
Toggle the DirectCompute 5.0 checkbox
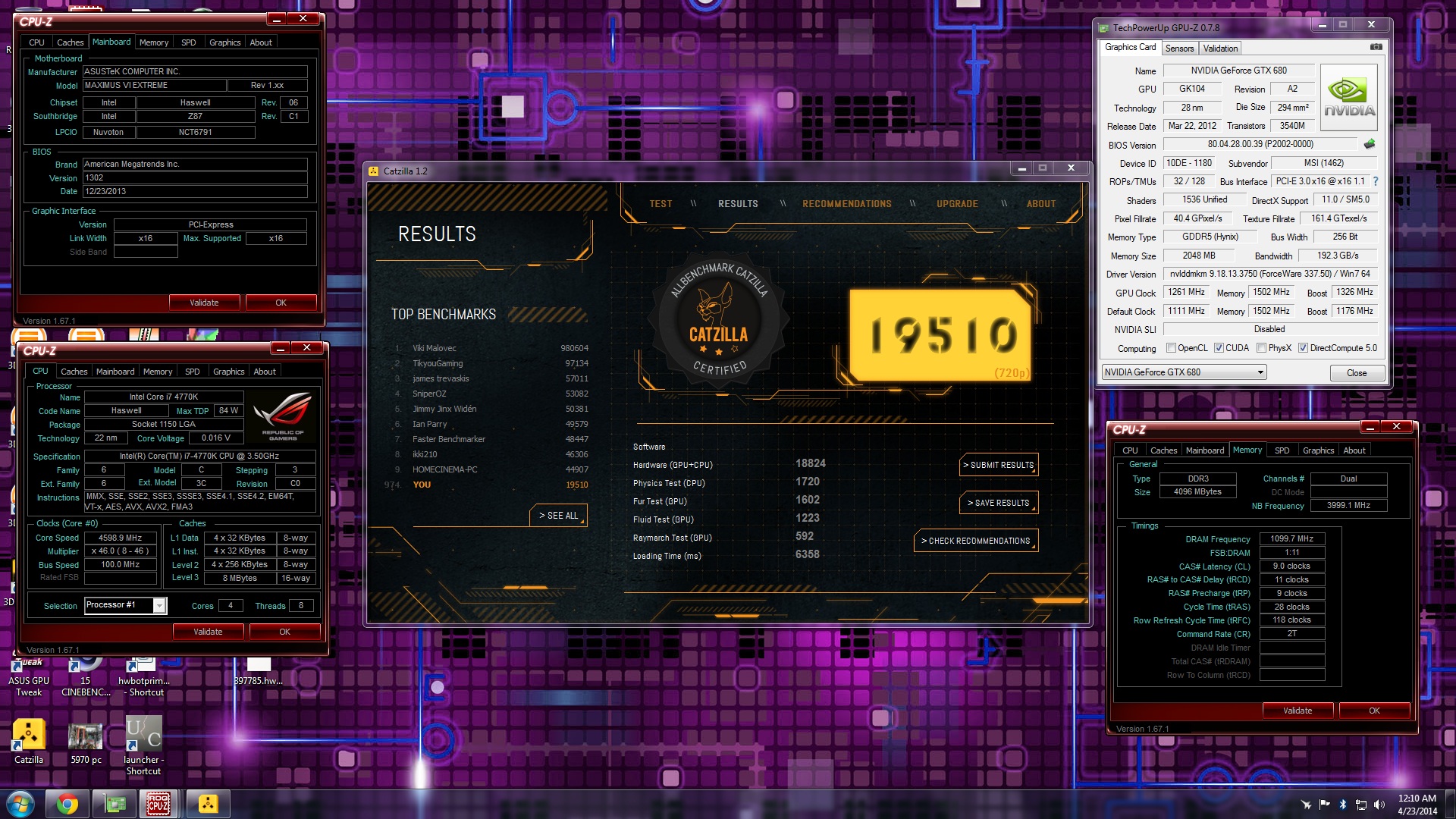pyautogui.click(x=1303, y=348)
